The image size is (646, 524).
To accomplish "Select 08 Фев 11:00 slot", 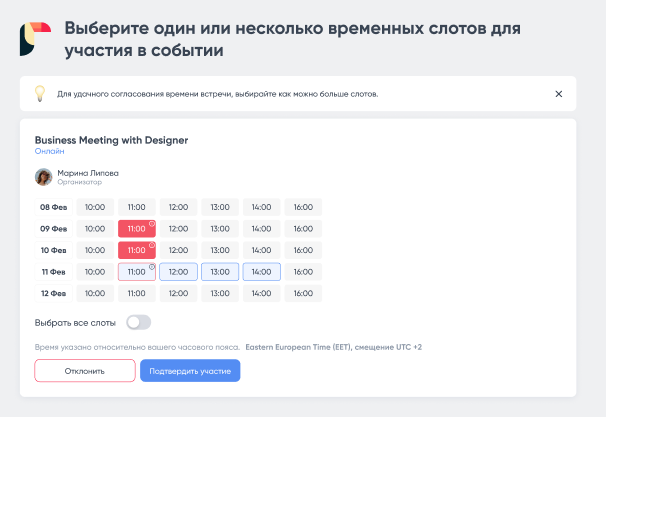I will click(x=137, y=207).
